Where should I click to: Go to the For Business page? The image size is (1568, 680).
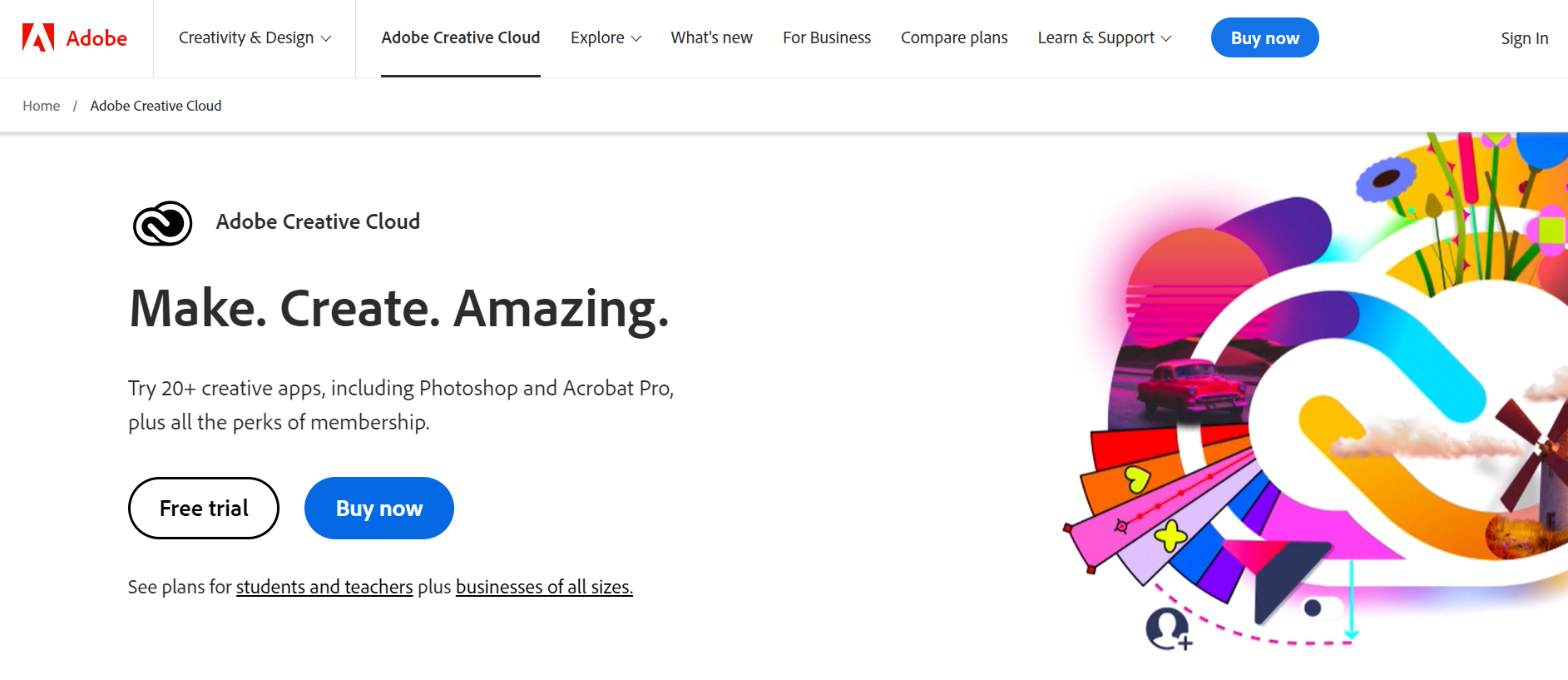pos(826,38)
